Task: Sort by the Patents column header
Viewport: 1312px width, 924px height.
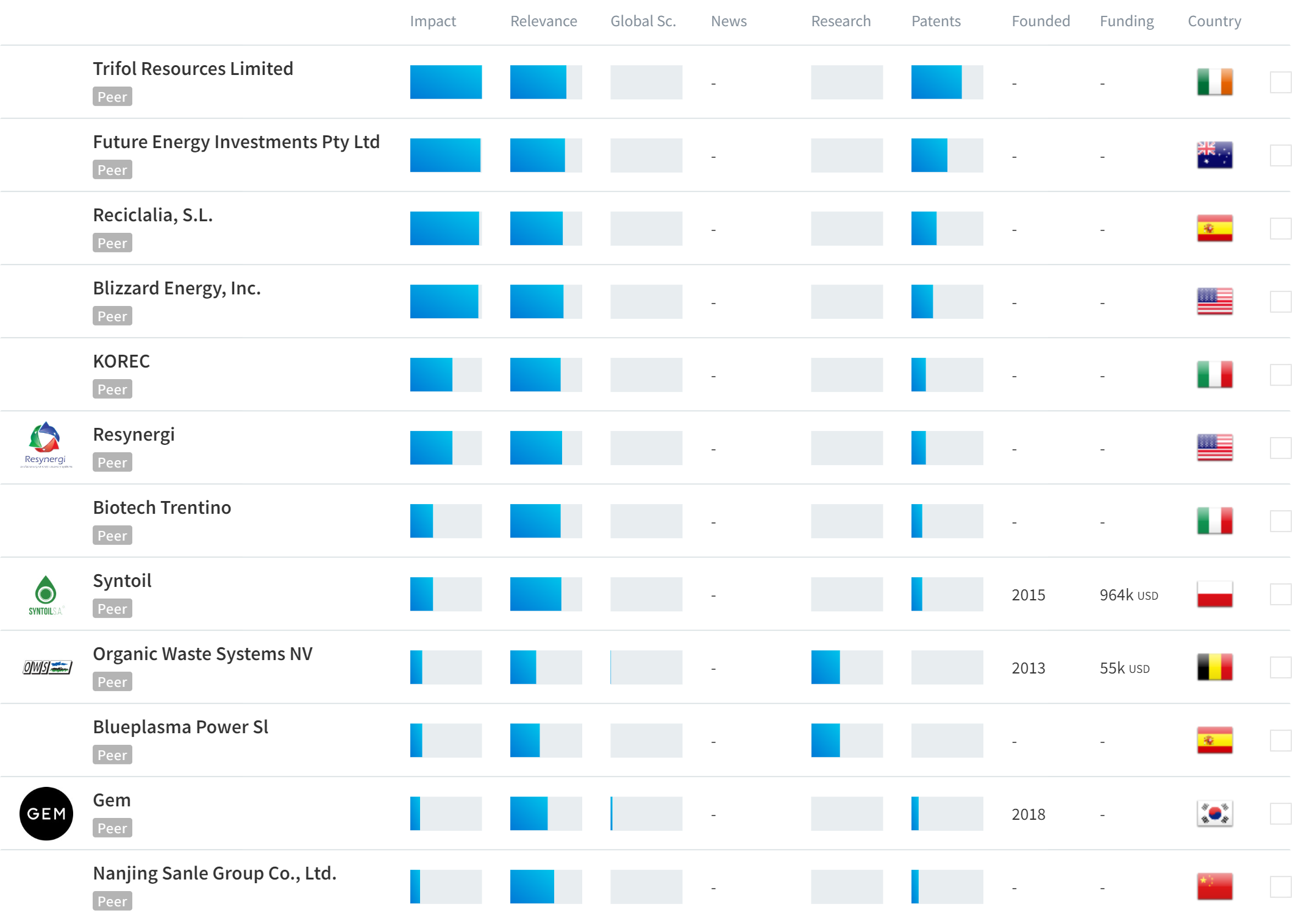Action: point(936,21)
